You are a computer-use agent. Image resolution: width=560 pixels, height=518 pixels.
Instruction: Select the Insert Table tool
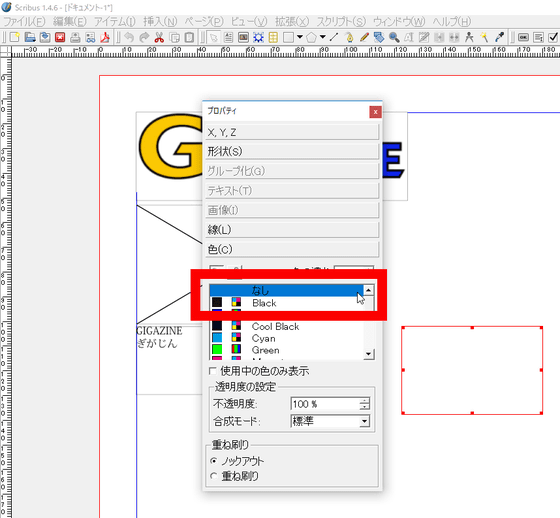273,37
